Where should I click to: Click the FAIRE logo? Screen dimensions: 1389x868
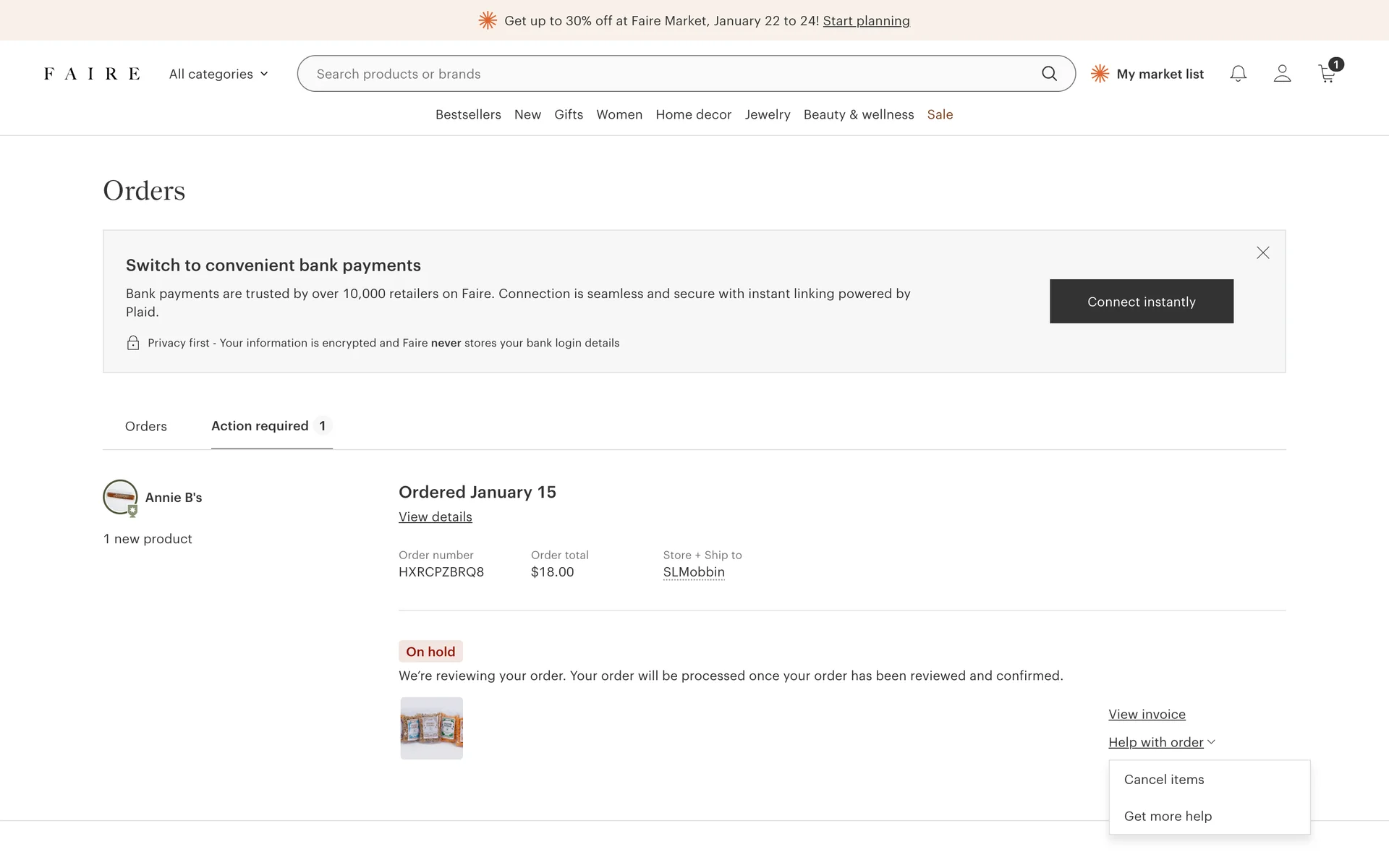[92, 74]
